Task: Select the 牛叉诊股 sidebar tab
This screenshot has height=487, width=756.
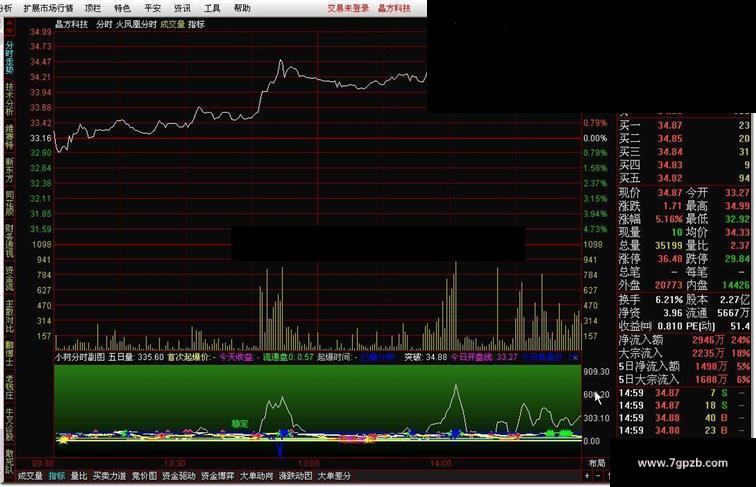Action: pyautogui.click(x=9, y=424)
